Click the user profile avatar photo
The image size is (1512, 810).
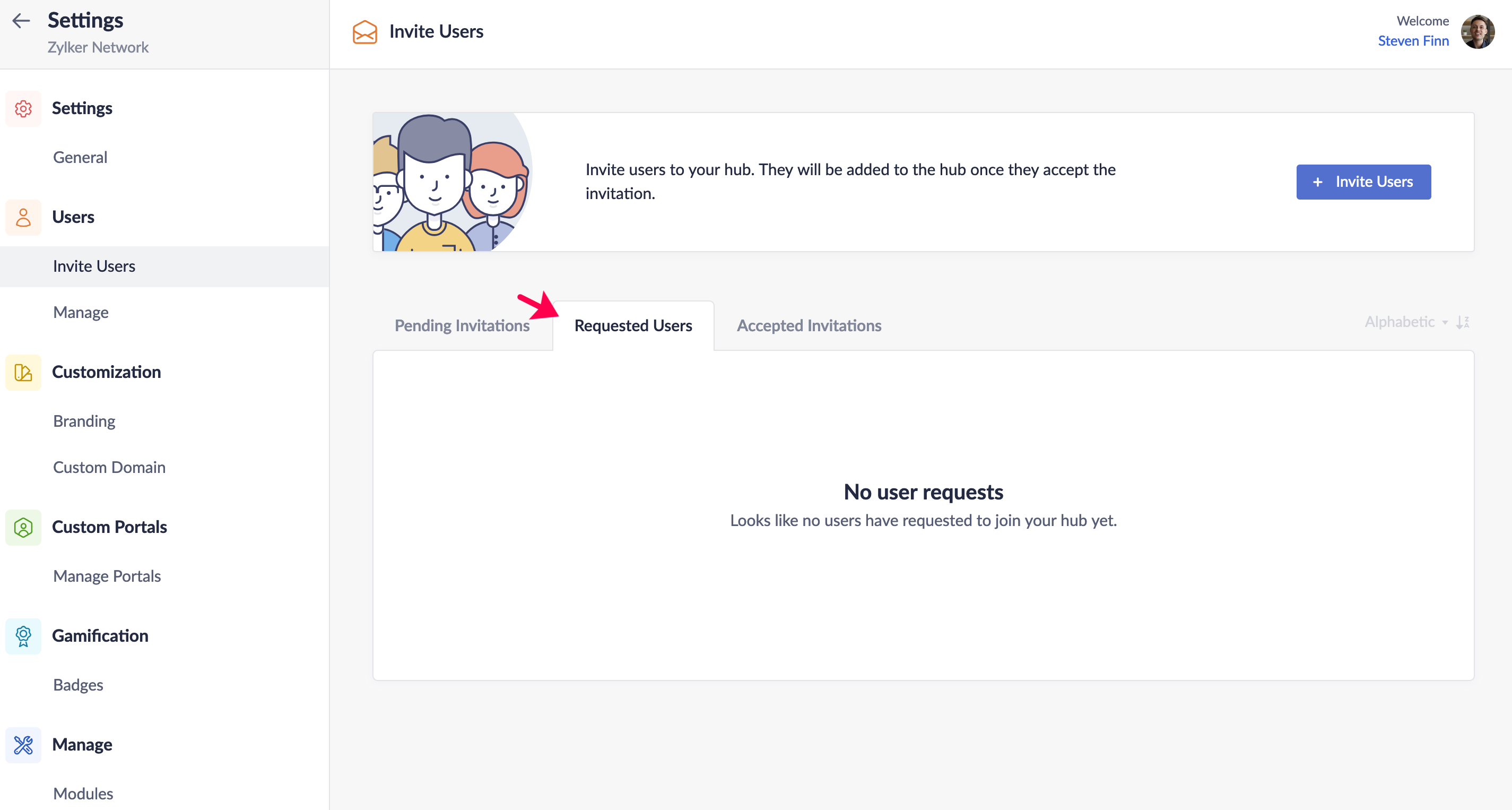click(x=1478, y=32)
